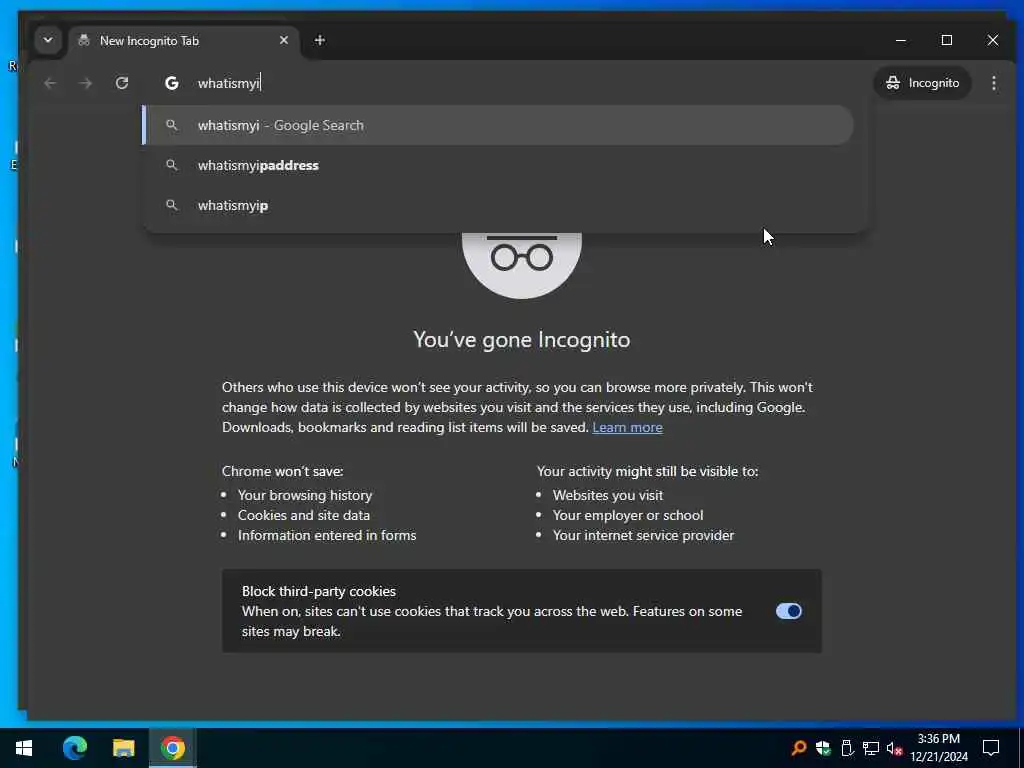
Task: Choose the whatismyipaddress suggestion
Action: (498, 165)
